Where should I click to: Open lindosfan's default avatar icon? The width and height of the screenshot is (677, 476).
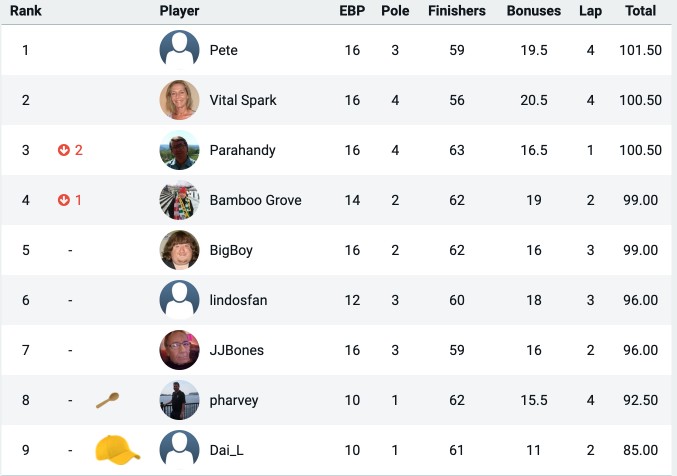[180, 300]
